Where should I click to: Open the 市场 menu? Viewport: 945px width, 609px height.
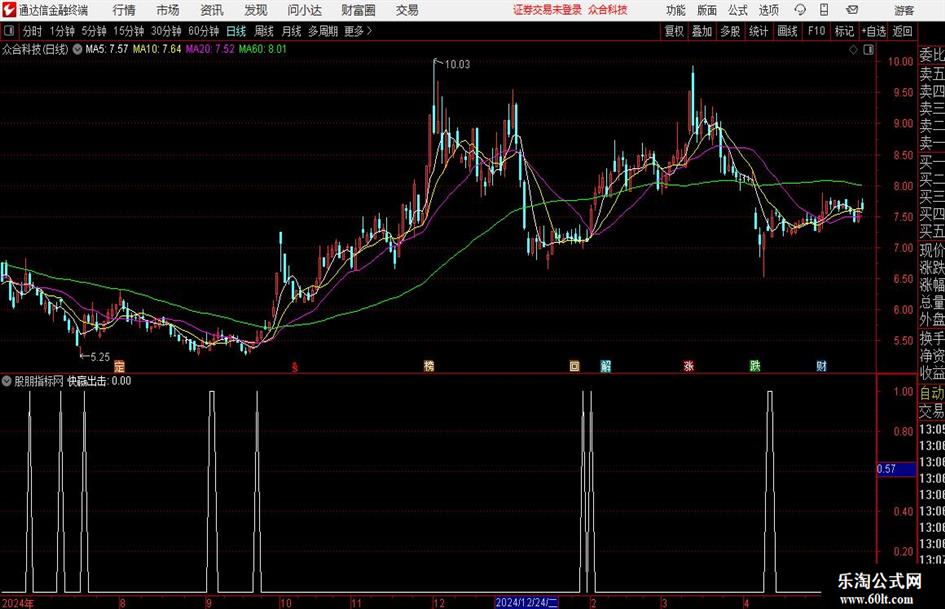[168, 10]
